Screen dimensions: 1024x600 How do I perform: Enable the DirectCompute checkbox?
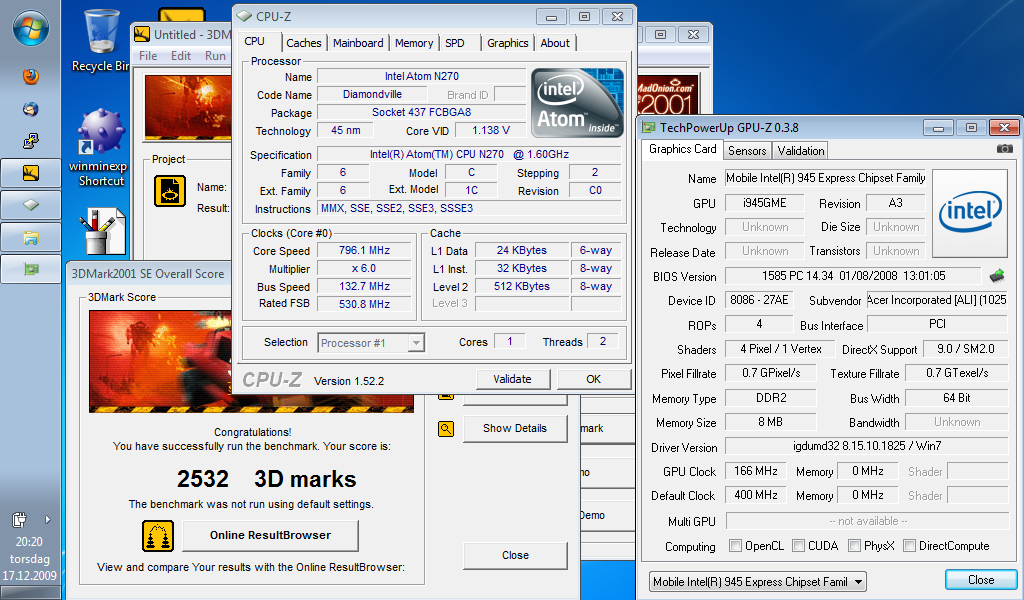(x=909, y=545)
